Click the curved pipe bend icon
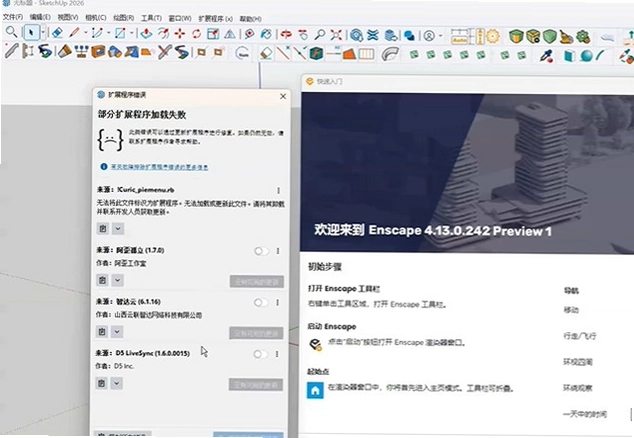The width and height of the screenshot is (634, 438). [x=390, y=54]
